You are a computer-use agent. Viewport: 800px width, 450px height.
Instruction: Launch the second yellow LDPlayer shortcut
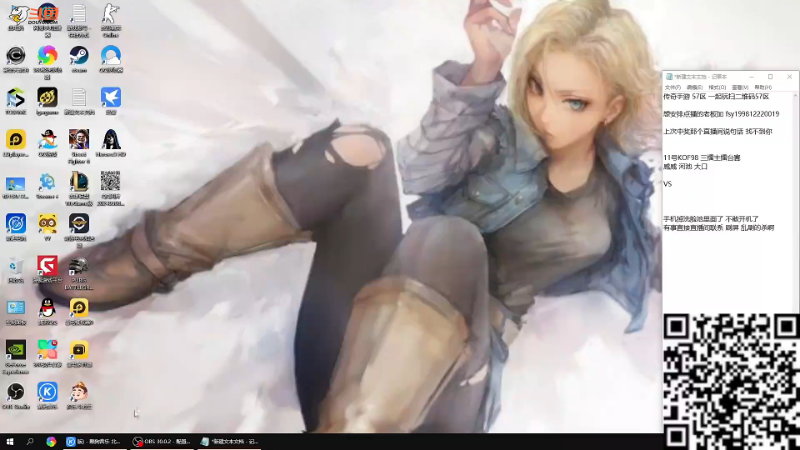point(79,308)
